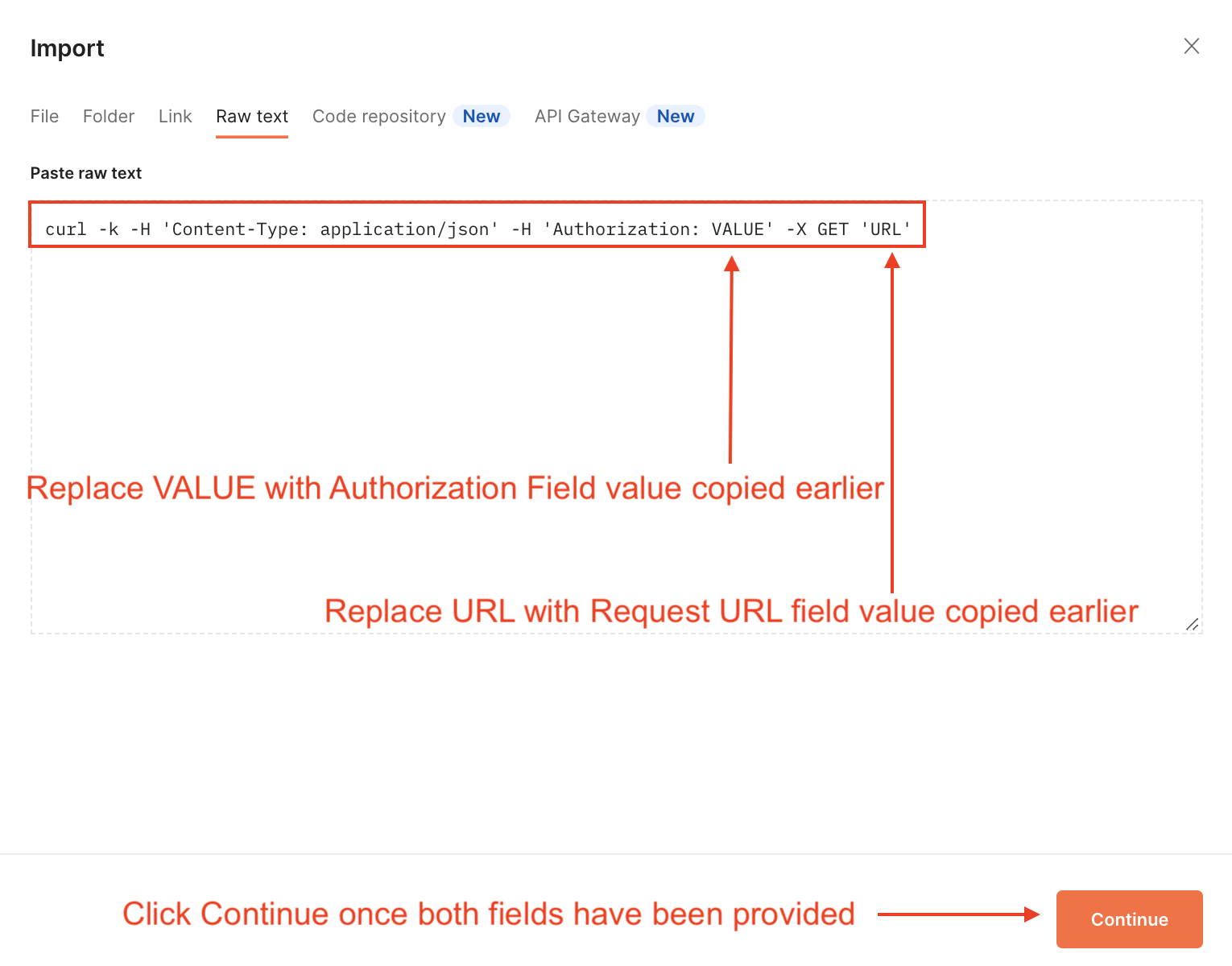Click the Paste raw text label
This screenshot has width=1232, height=966.
[86, 173]
